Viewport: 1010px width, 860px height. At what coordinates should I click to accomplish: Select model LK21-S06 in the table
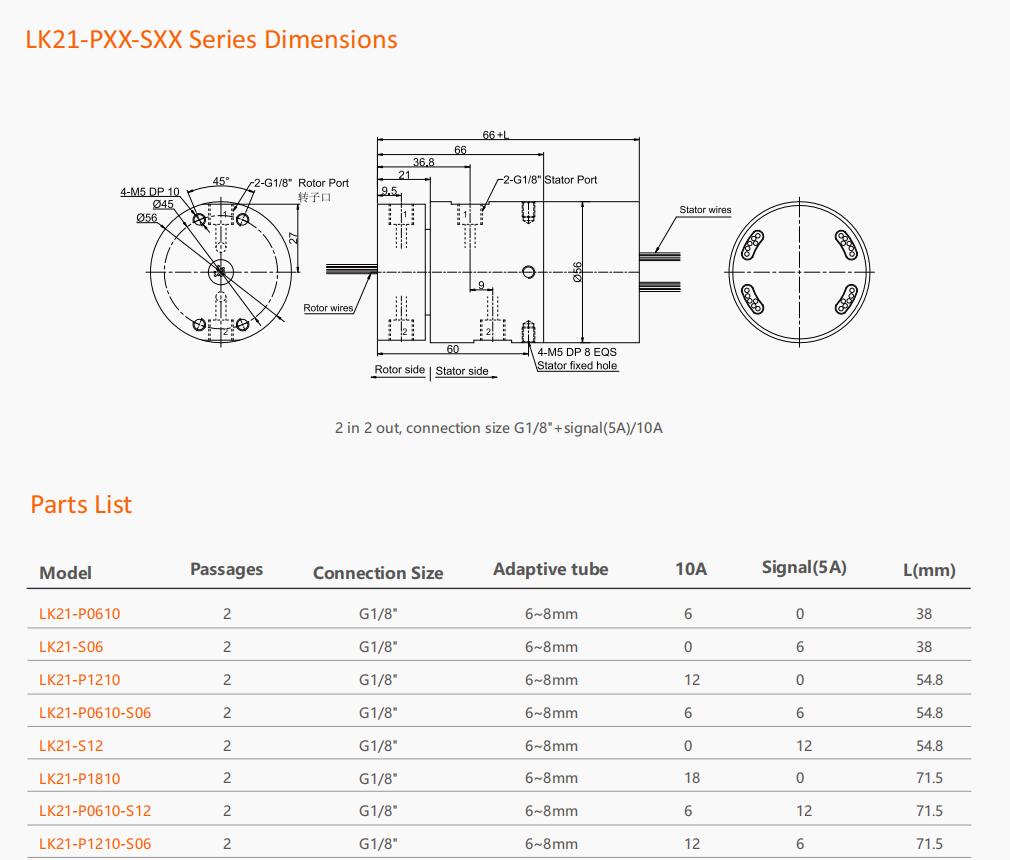point(71,647)
